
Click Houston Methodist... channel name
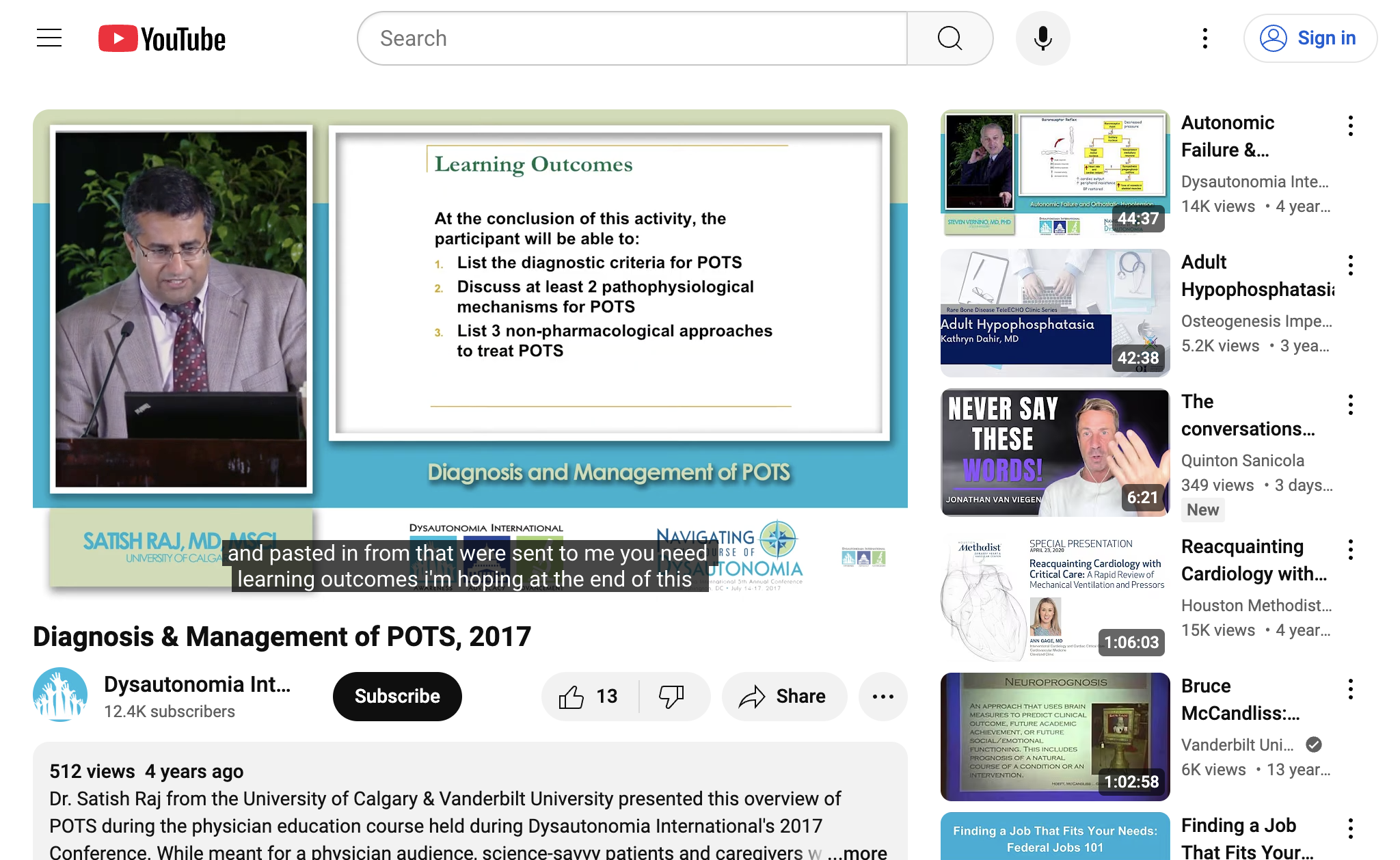(x=1256, y=606)
